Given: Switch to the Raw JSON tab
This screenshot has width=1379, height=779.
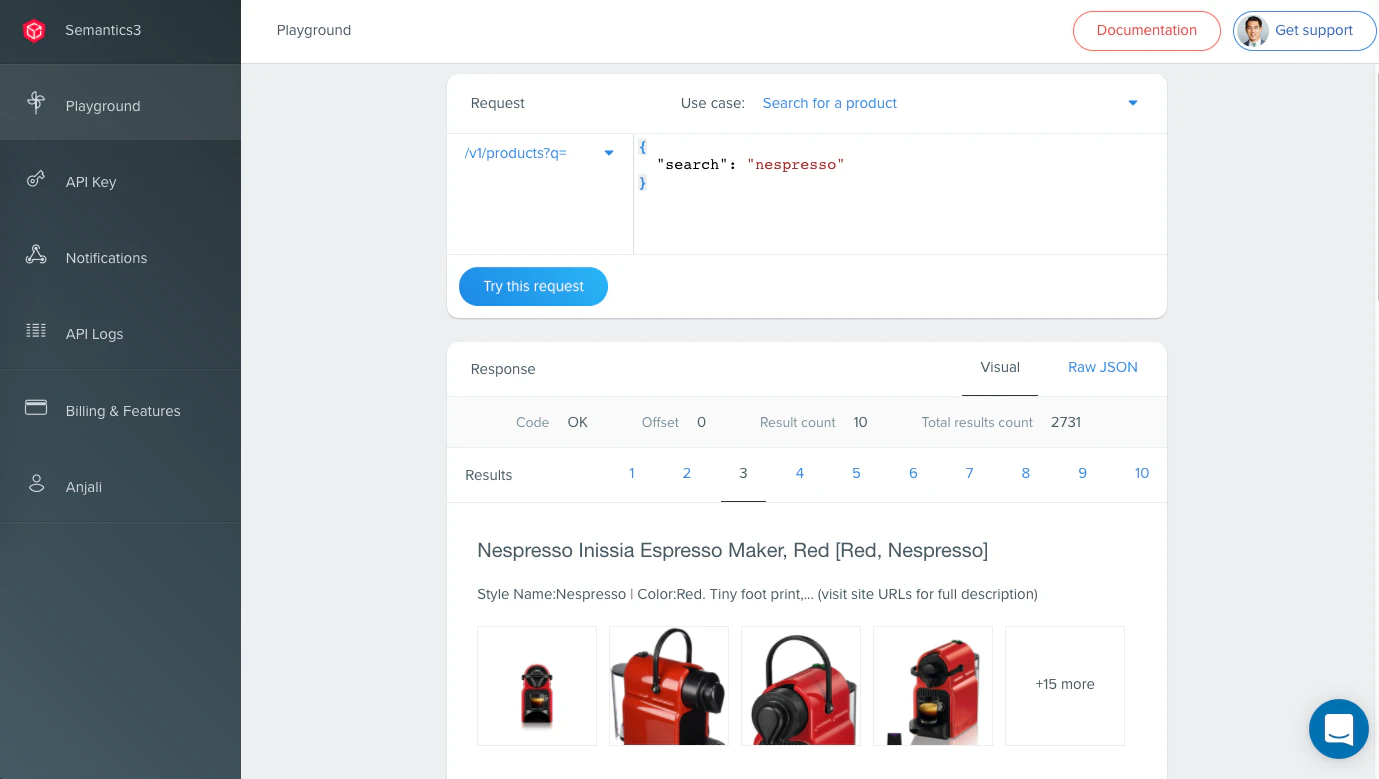Looking at the screenshot, I should point(1102,368).
